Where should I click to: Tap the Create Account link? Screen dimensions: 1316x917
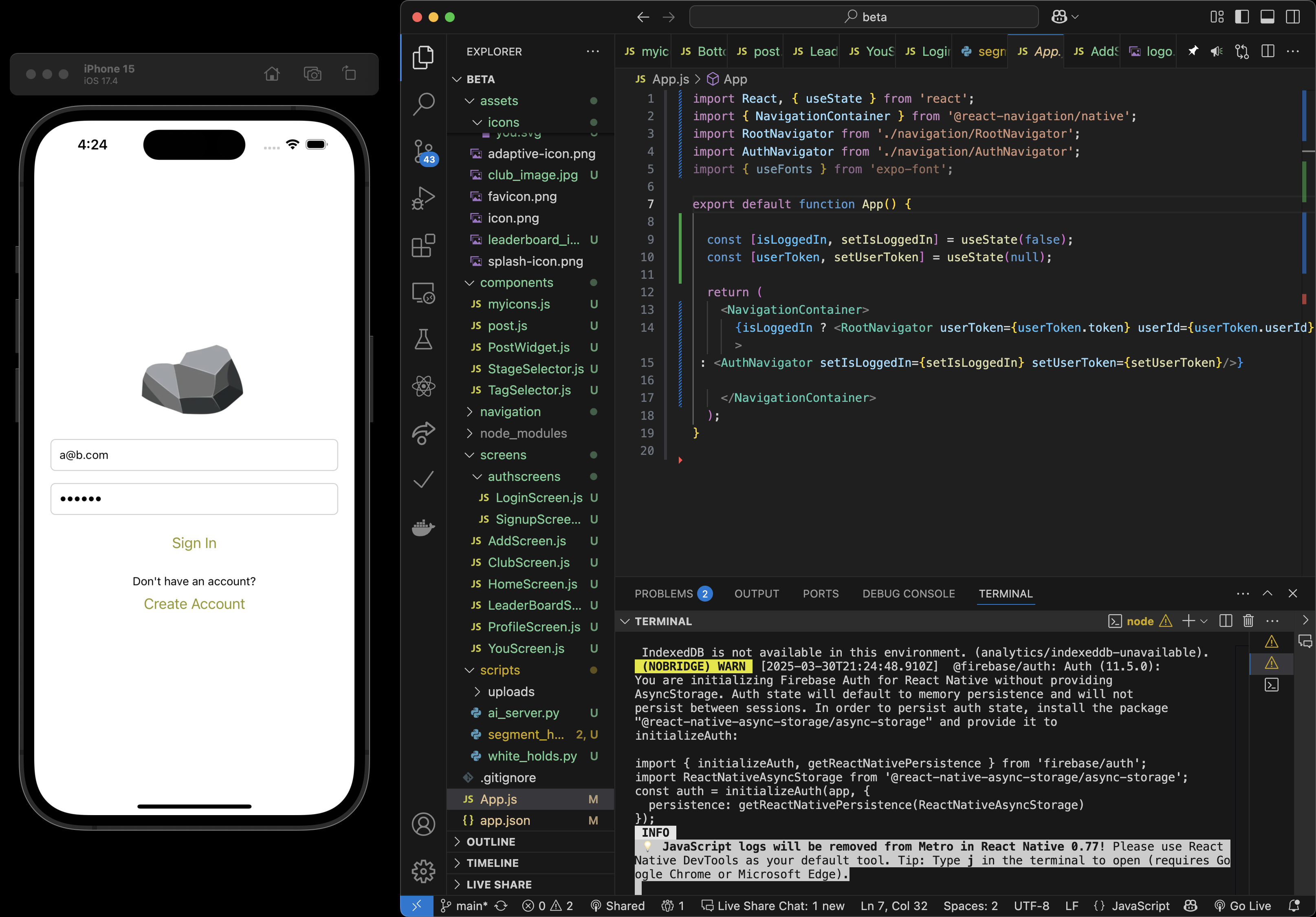click(194, 604)
